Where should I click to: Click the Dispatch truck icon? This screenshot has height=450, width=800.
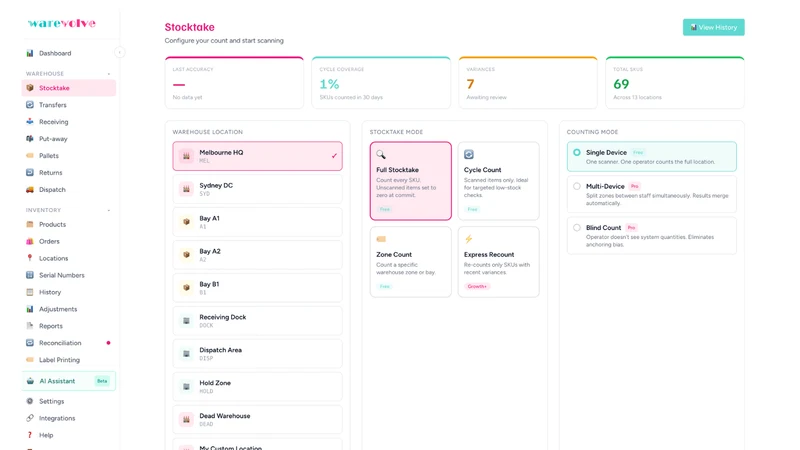pos(30,189)
